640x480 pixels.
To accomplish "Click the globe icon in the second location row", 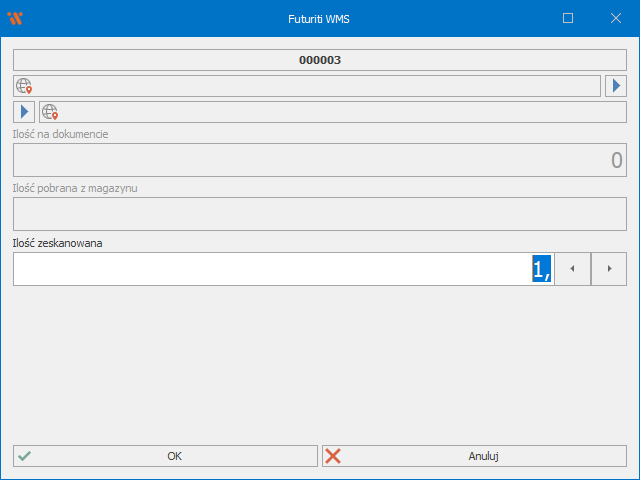I will [50, 111].
